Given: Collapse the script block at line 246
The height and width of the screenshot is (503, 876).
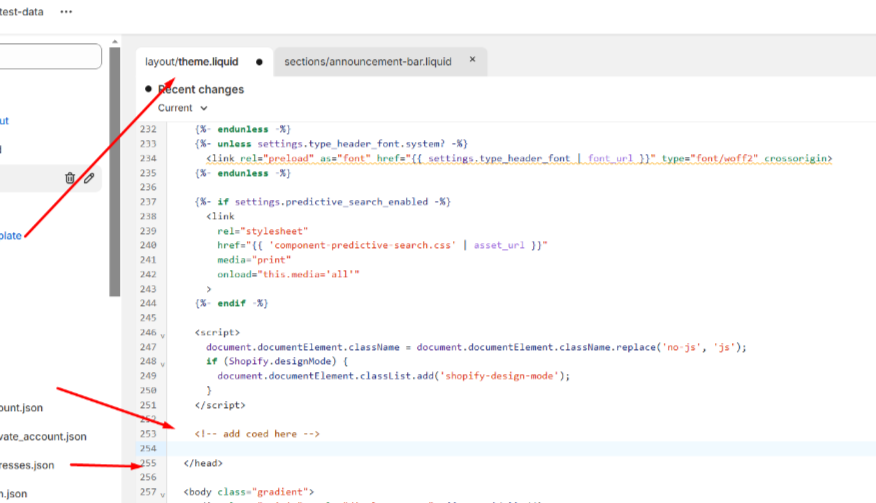Looking at the screenshot, I should click(x=163, y=336).
